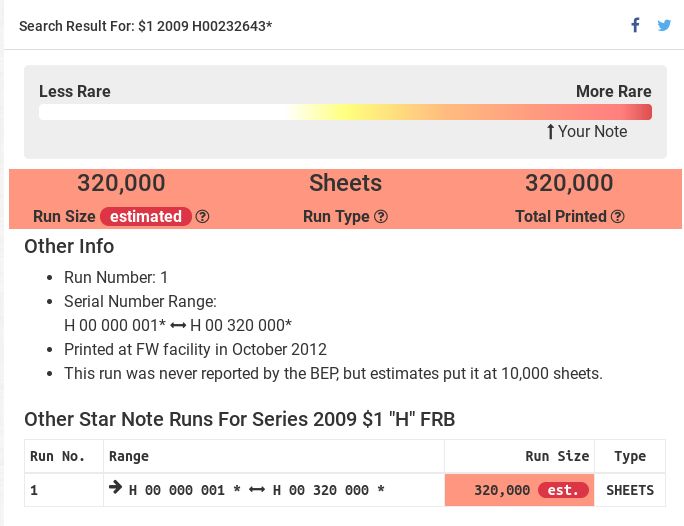Screen dimensions: 684x526
Task: Click 320,000 Total Printed value
Action: (x=569, y=183)
